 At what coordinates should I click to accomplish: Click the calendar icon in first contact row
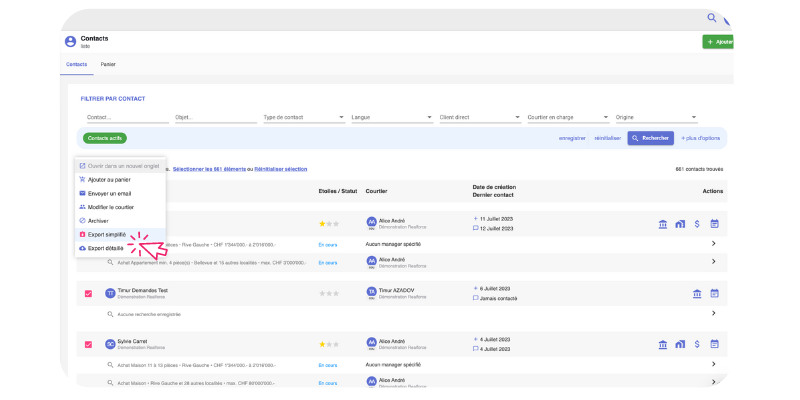714,224
